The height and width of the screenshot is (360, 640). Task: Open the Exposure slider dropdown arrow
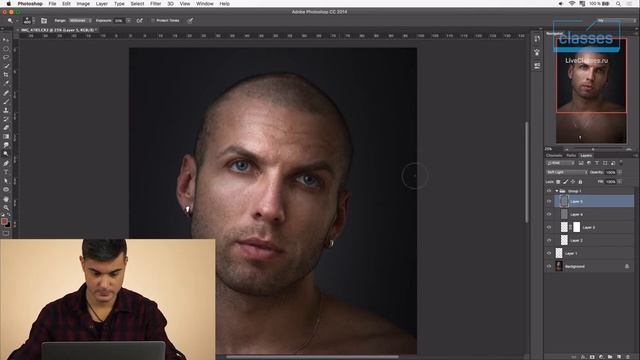coord(129,20)
